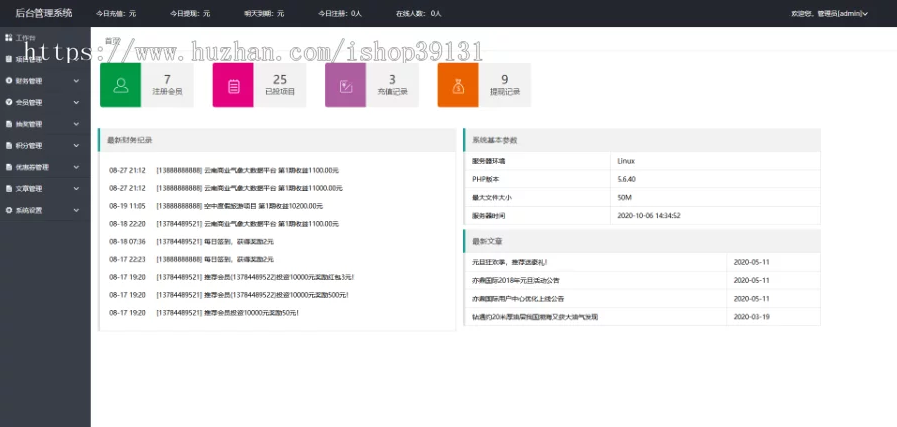Click the green registered members user icon
897x427 pixels.
click(x=120, y=85)
